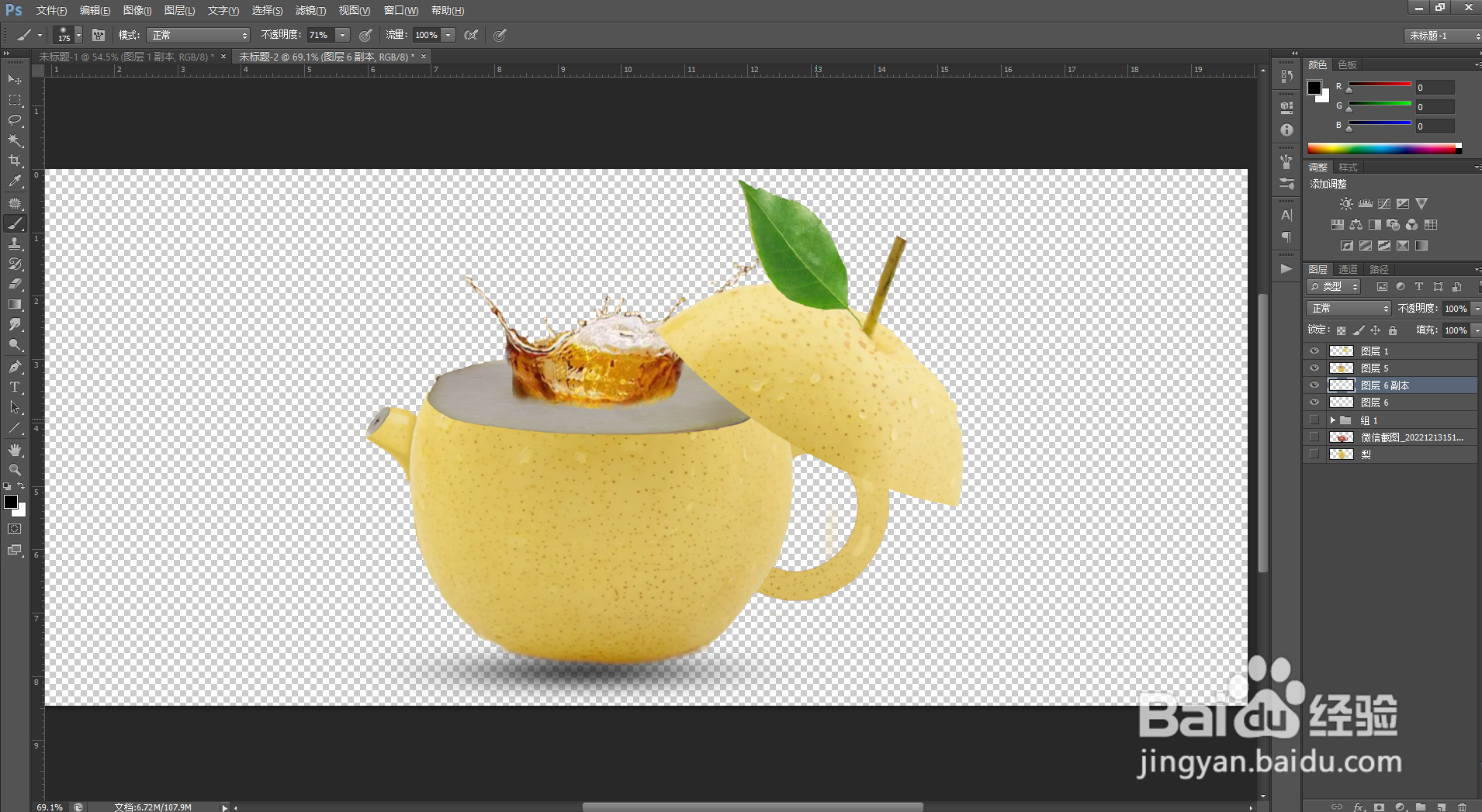Open the 流量 100% slider arrow

tap(448, 35)
